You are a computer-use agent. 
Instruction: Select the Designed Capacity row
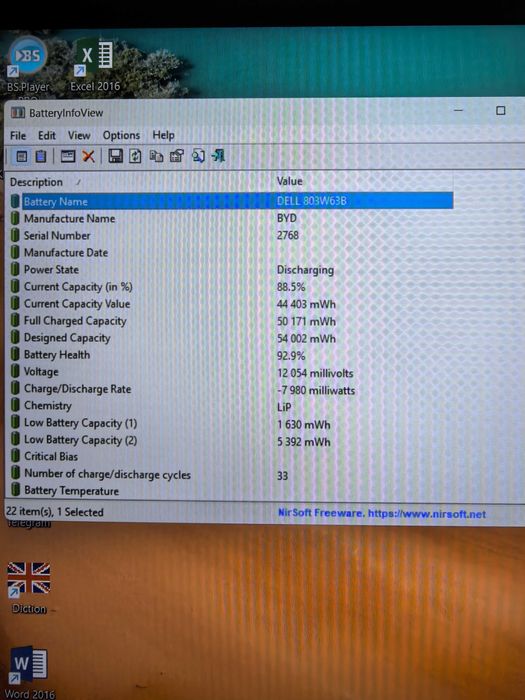pos(231,338)
